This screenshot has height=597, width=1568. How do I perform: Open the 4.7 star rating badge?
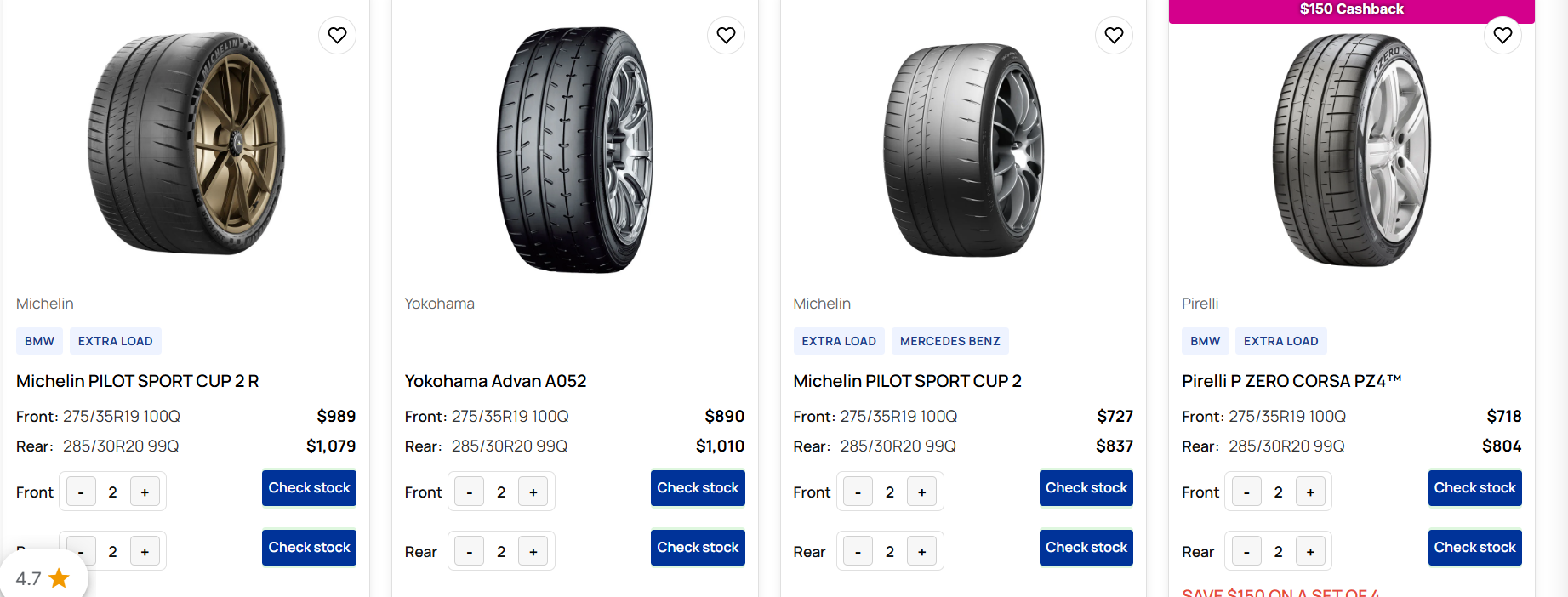coord(43,578)
